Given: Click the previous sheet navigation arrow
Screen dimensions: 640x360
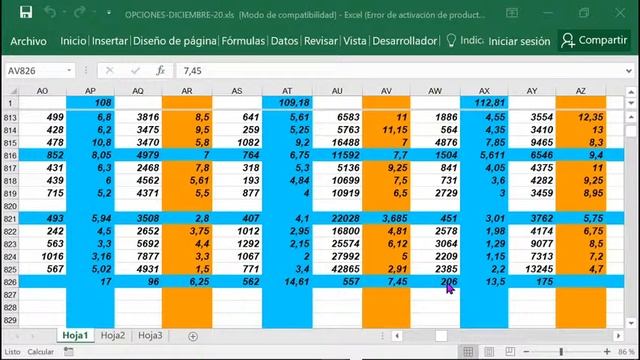Looking at the screenshot, I should (17, 336).
